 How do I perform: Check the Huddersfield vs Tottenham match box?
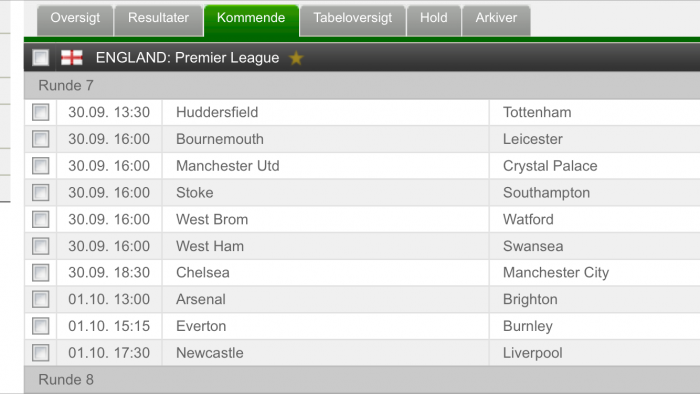click(x=41, y=112)
